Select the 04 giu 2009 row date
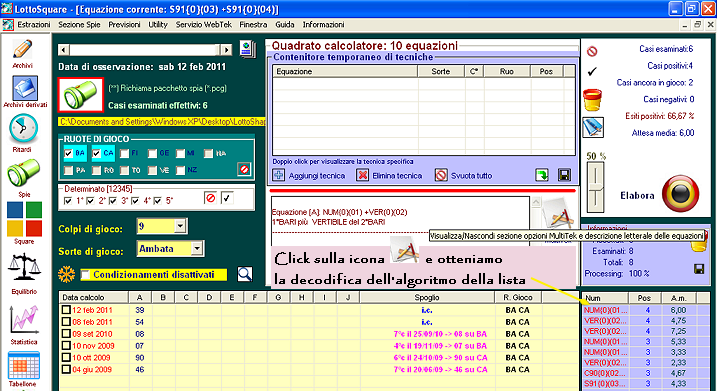717x391 pixels. (x=92, y=370)
